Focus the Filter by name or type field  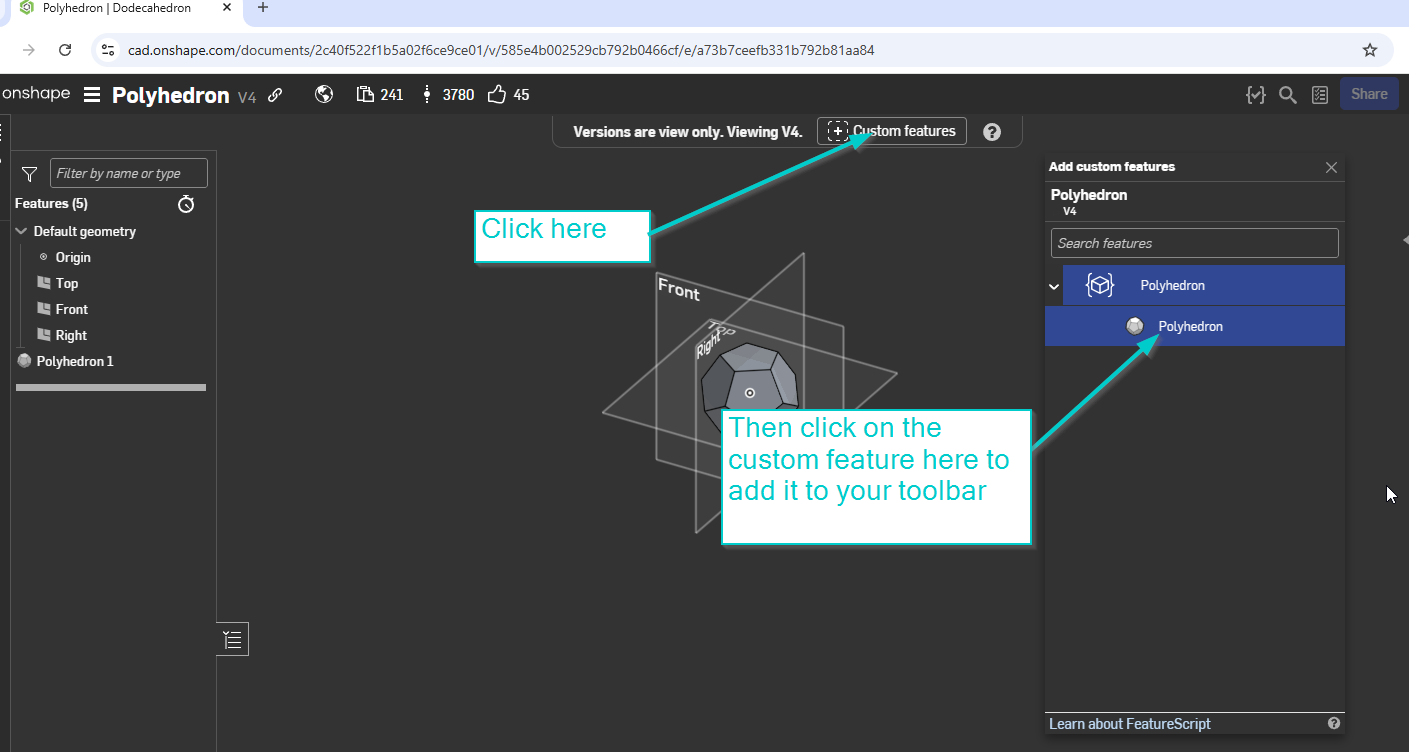point(129,173)
